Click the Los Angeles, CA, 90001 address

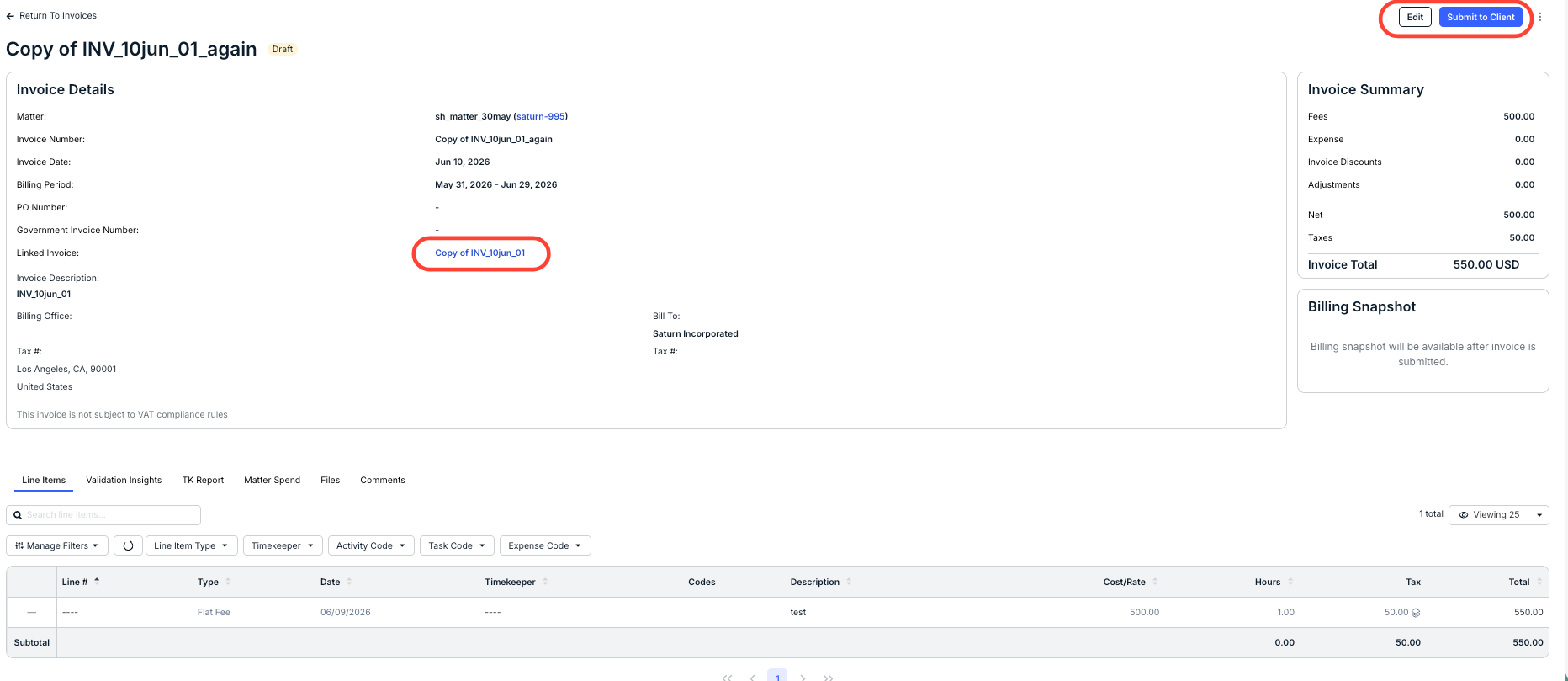(x=66, y=369)
